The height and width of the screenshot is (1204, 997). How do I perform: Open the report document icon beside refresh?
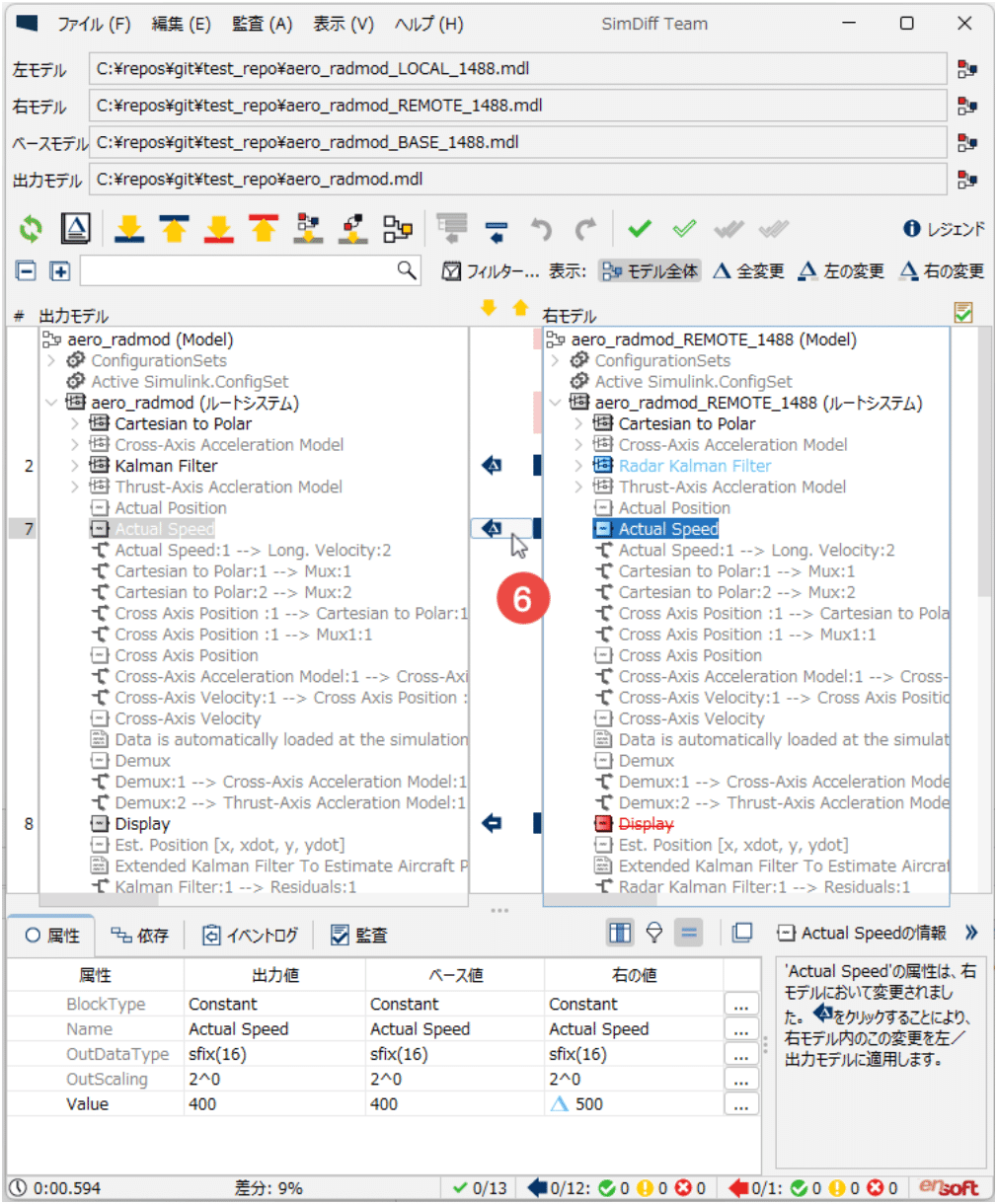[76, 229]
